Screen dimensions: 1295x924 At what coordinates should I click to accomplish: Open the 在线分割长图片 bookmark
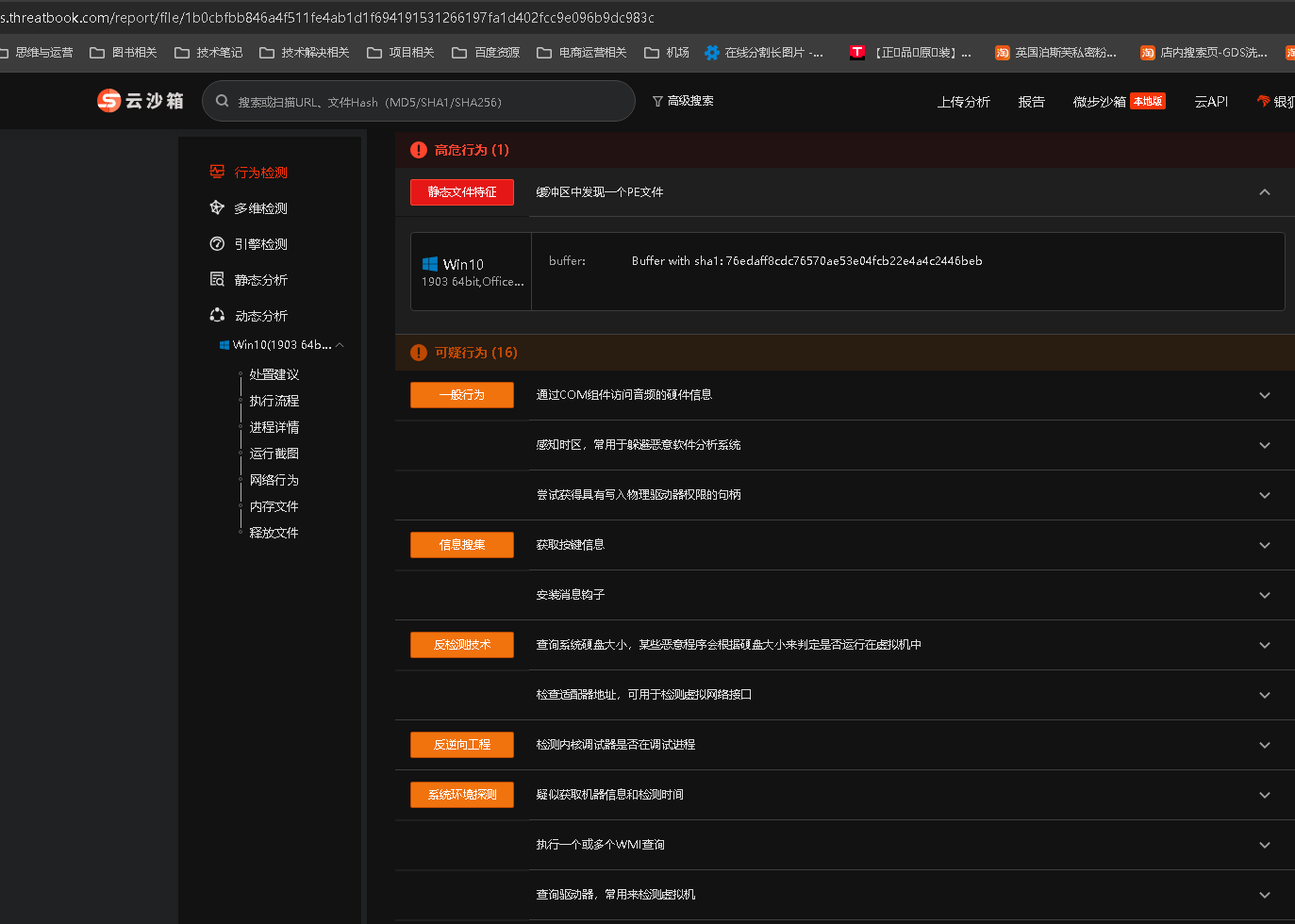point(764,53)
